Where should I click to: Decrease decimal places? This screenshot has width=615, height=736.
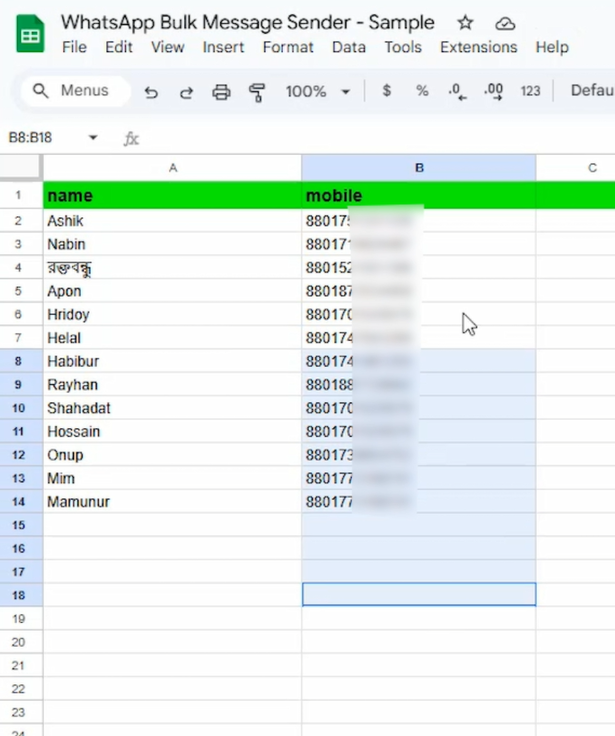457,91
